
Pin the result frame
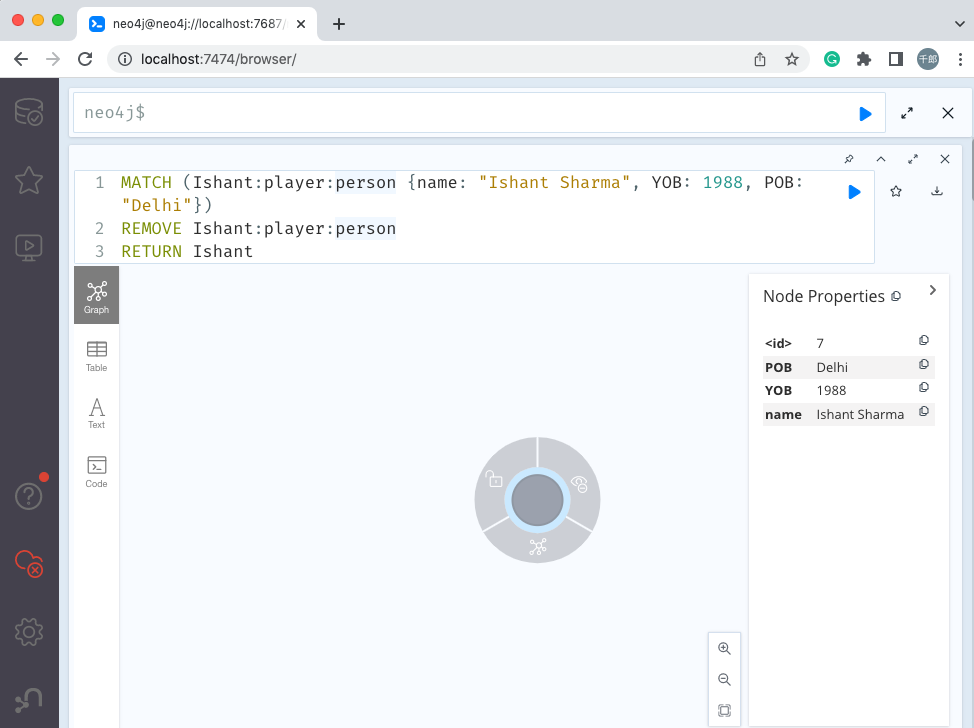(849, 159)
